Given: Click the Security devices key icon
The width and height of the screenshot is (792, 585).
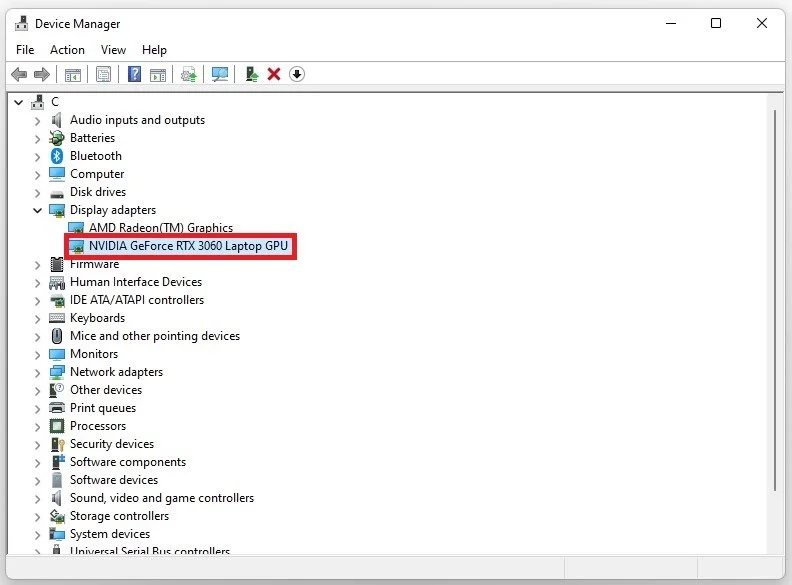Looking at the screenshot, I should tap(58, 444).
